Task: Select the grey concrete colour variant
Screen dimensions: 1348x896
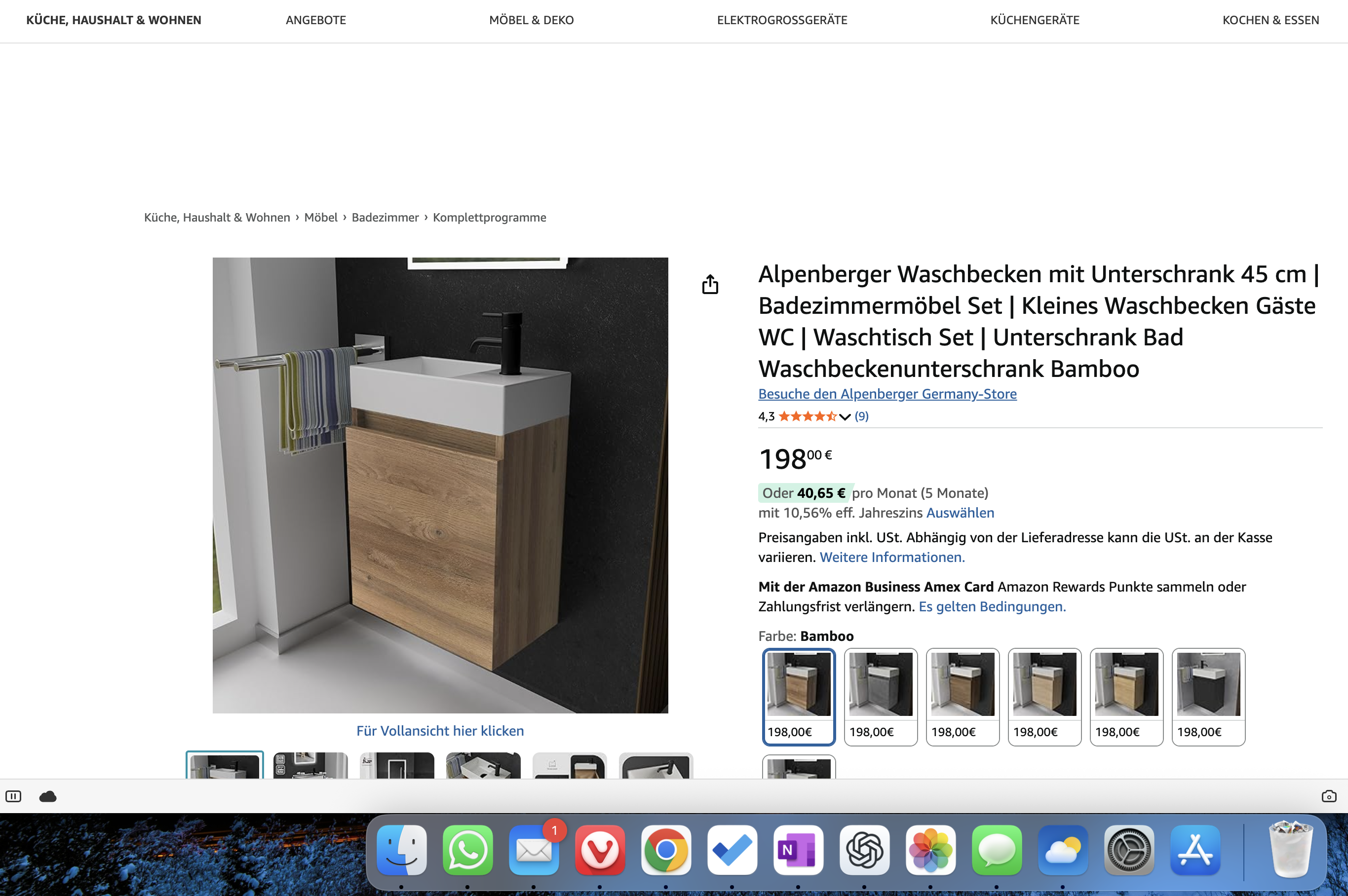Action: click(881, 696)
